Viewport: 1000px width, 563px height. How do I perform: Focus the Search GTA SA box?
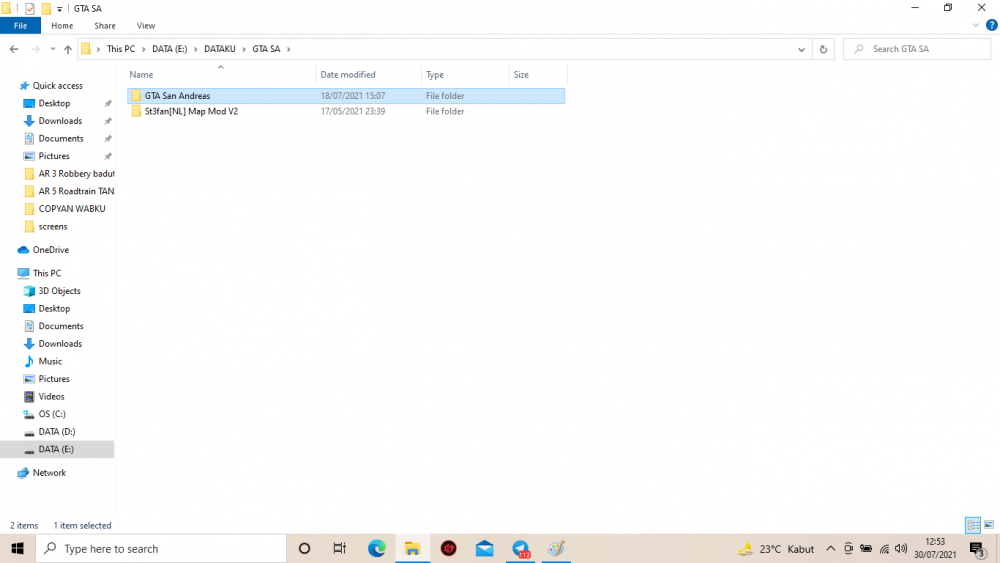pyautogui.click(x=916, y=48)
